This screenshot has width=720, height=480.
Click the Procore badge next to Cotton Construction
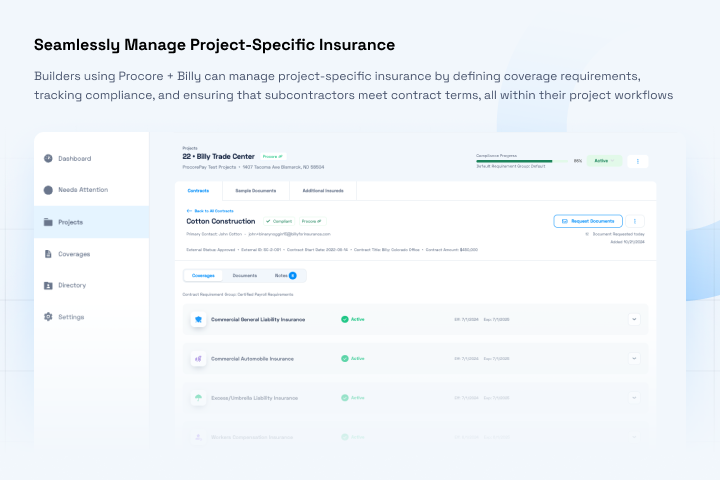point(312,221)
